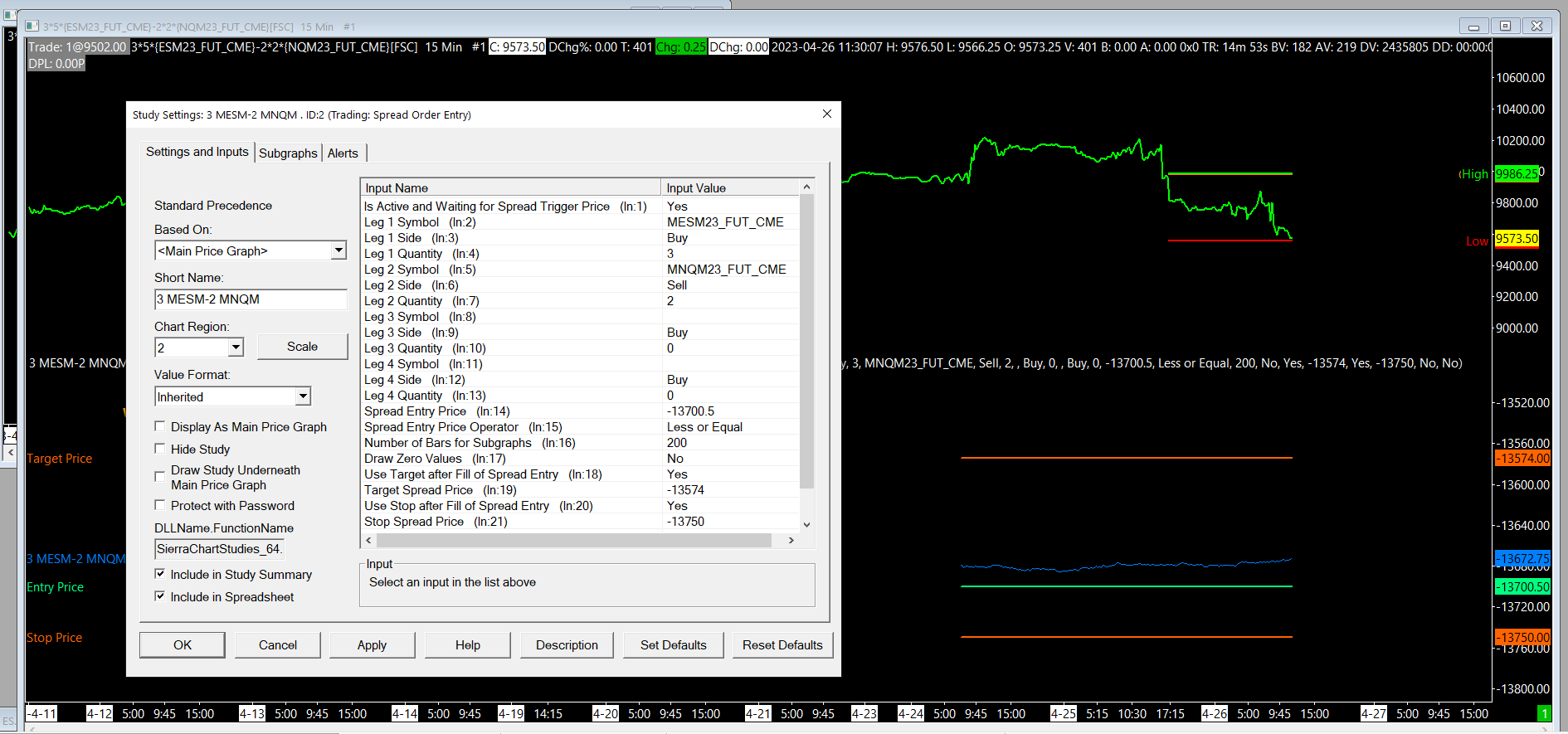The width and height of the screenshot is (1568, 734).
Task: Click the 9986.25 High price marker
Action: pyautogui.click(x=1517, y=174)
